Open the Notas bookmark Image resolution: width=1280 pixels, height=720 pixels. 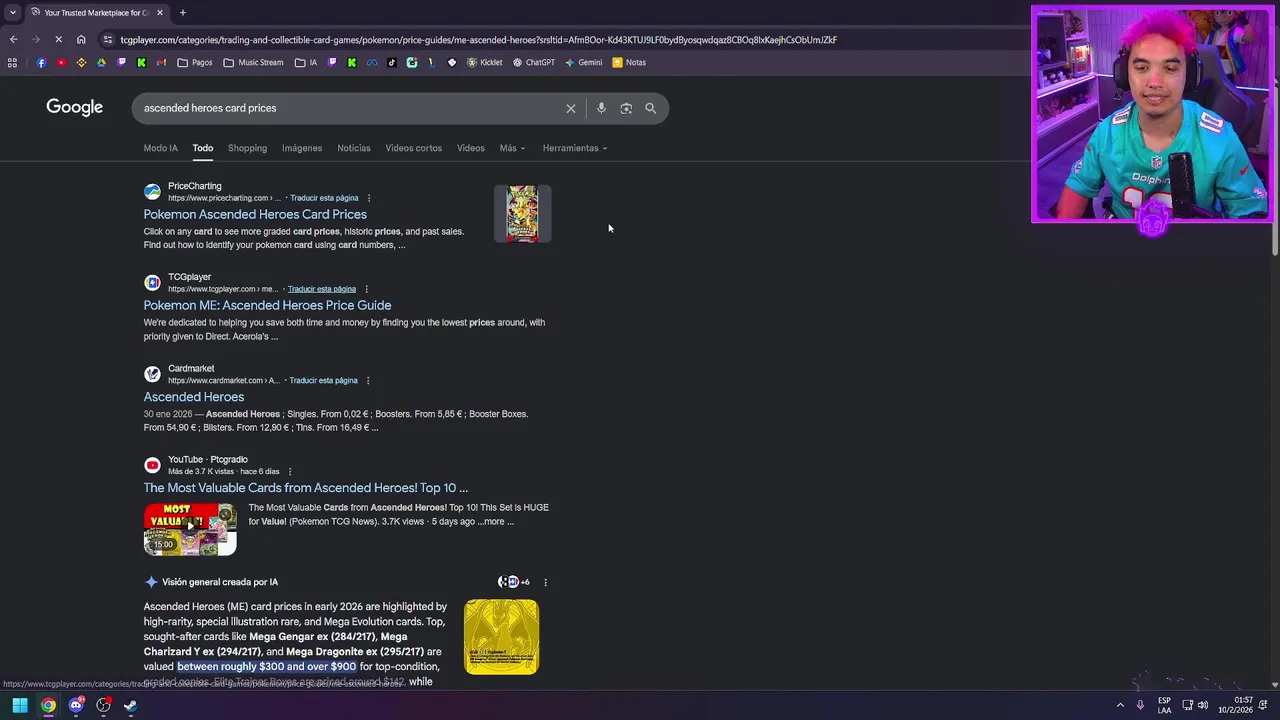[x=629, y=62]
